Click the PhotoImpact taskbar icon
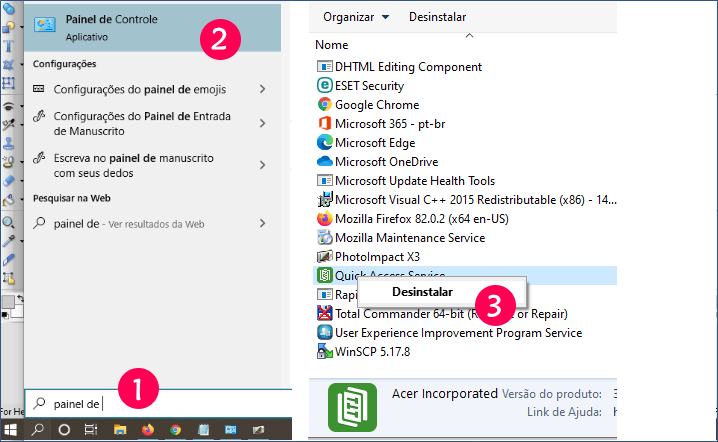The height and width of the screenshot is (442, 718). point(258,430)
